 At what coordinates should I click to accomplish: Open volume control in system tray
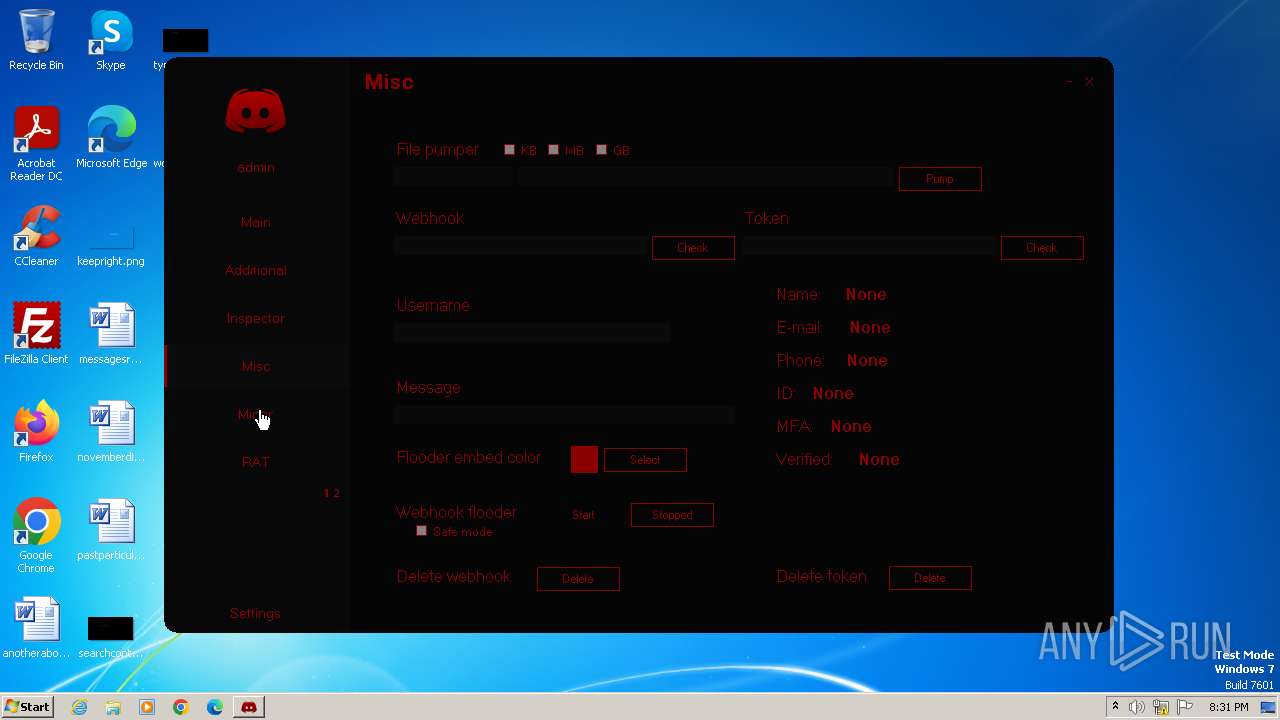coord(1137,707)
